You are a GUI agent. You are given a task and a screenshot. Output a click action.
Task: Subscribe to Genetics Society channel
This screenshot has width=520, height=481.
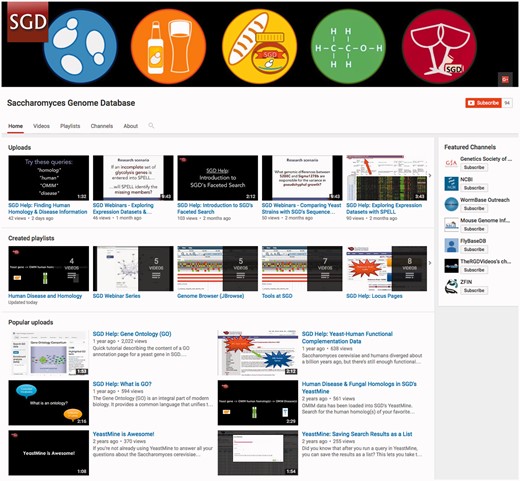(x=474, y=167)
